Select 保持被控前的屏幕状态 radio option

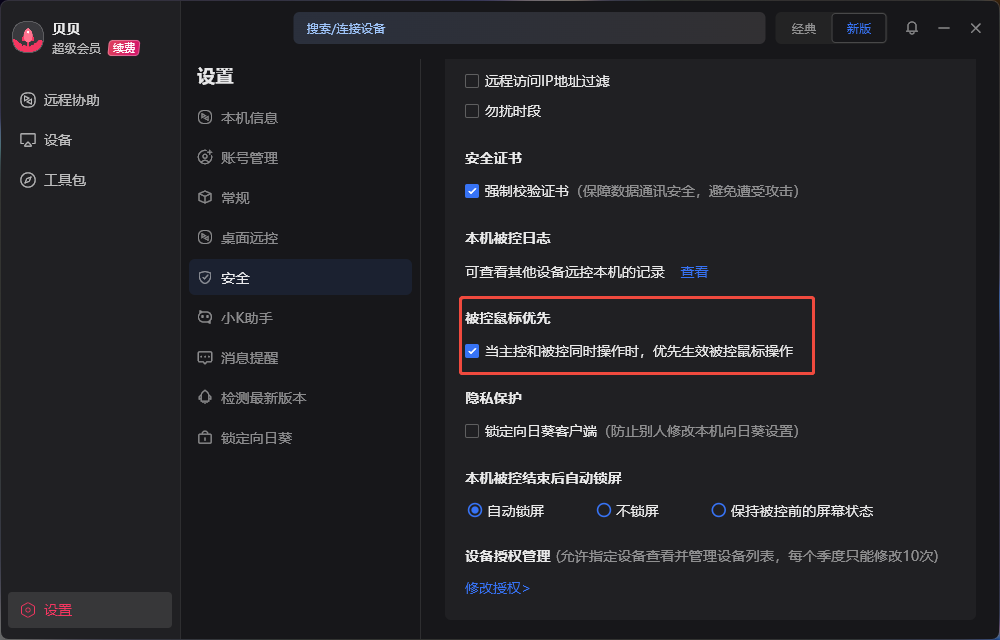coord(718,510)
